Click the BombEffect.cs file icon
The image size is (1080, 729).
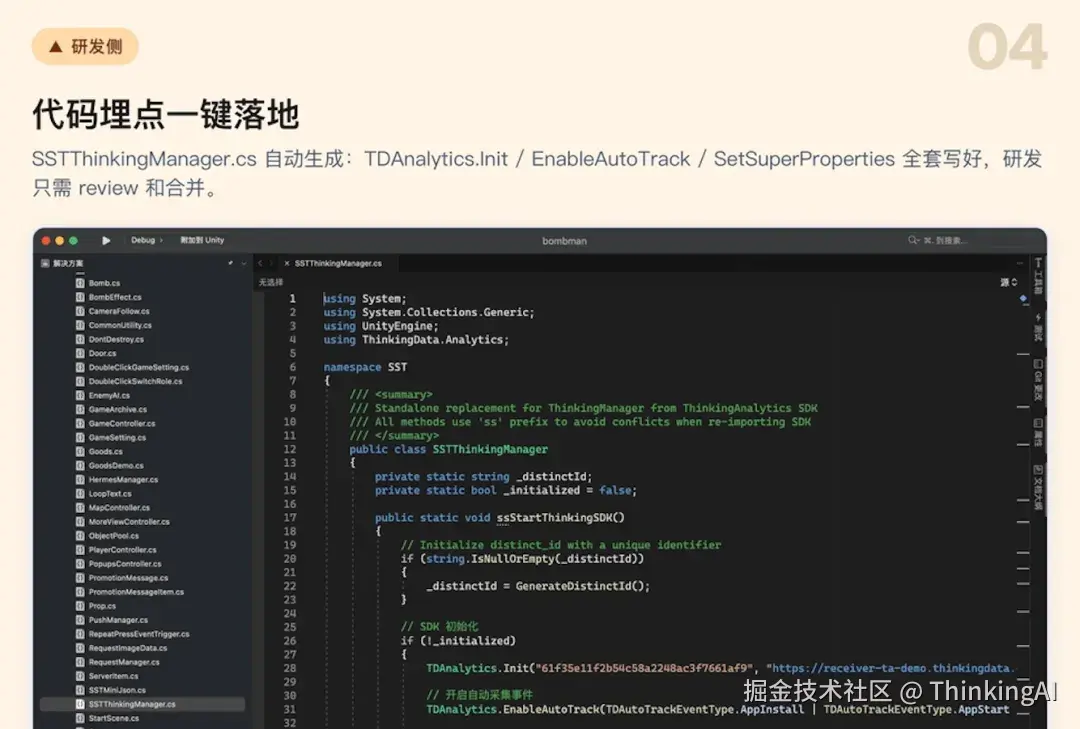[x=81, y=297]
